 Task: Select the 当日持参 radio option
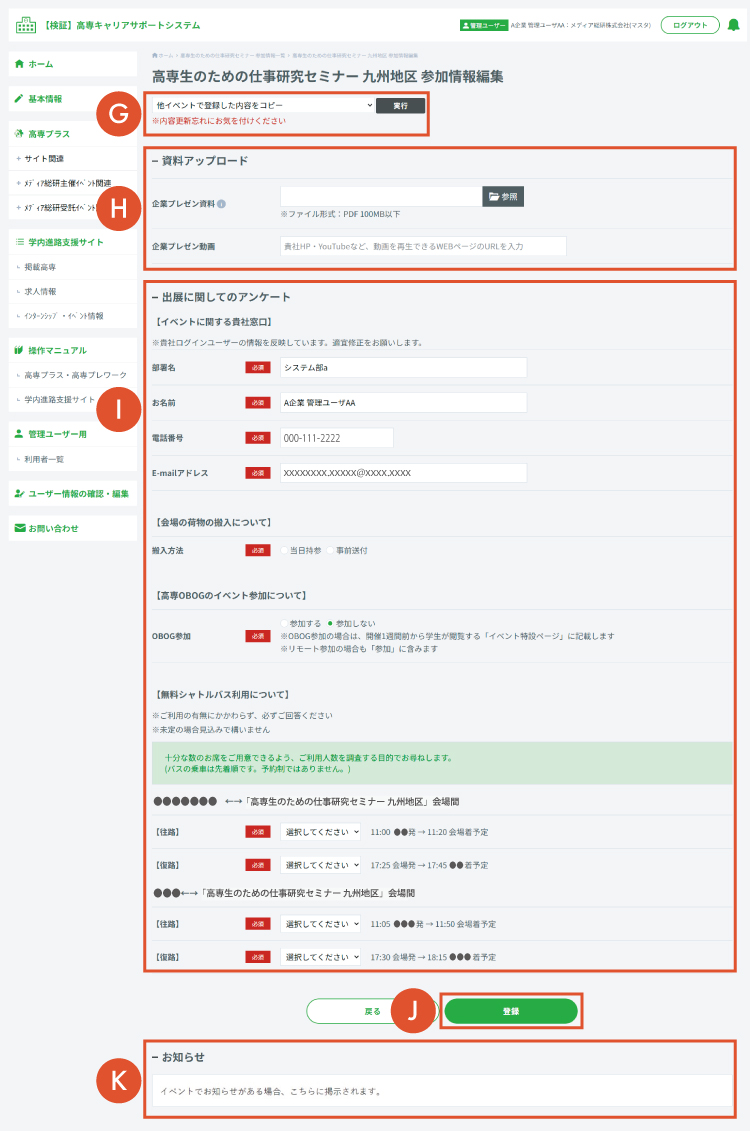coord(284,550)
